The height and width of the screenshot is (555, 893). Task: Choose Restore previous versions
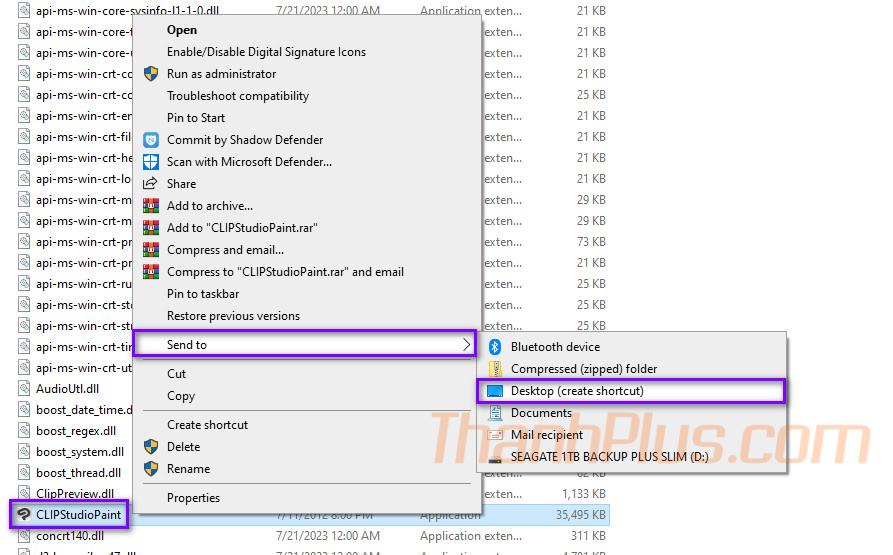[233, 316]
